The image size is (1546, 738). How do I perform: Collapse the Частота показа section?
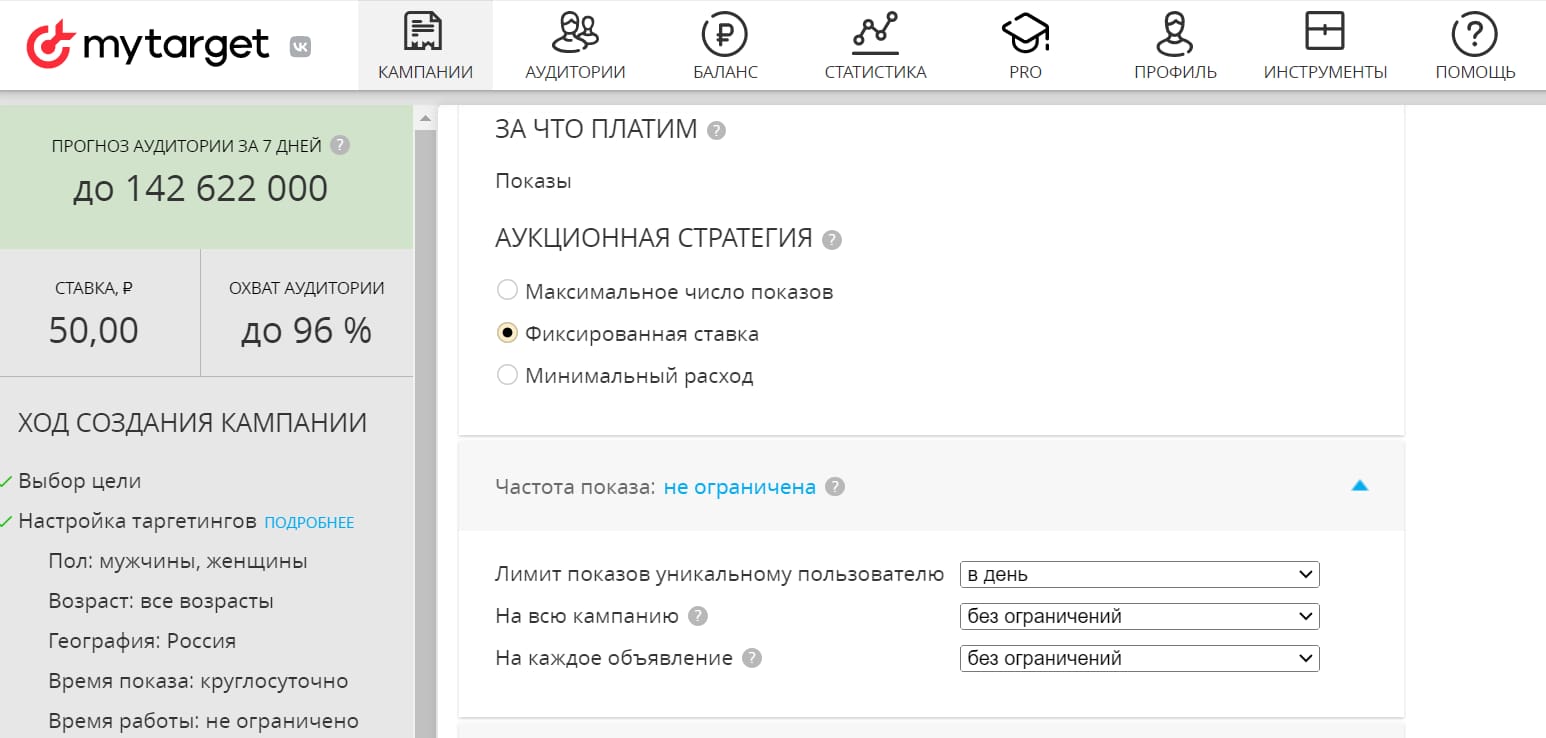pos(1360,485)
